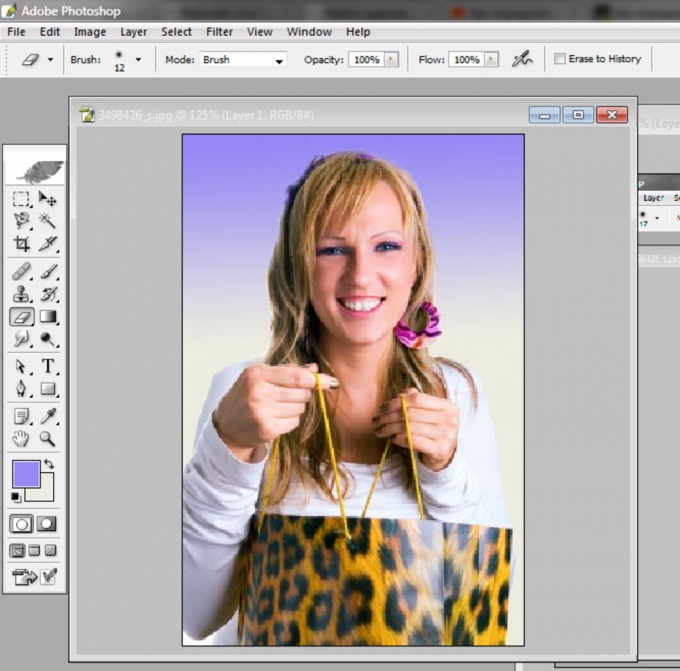
Task: Switch to Standard editing mode
Action: tap(21, 524)
